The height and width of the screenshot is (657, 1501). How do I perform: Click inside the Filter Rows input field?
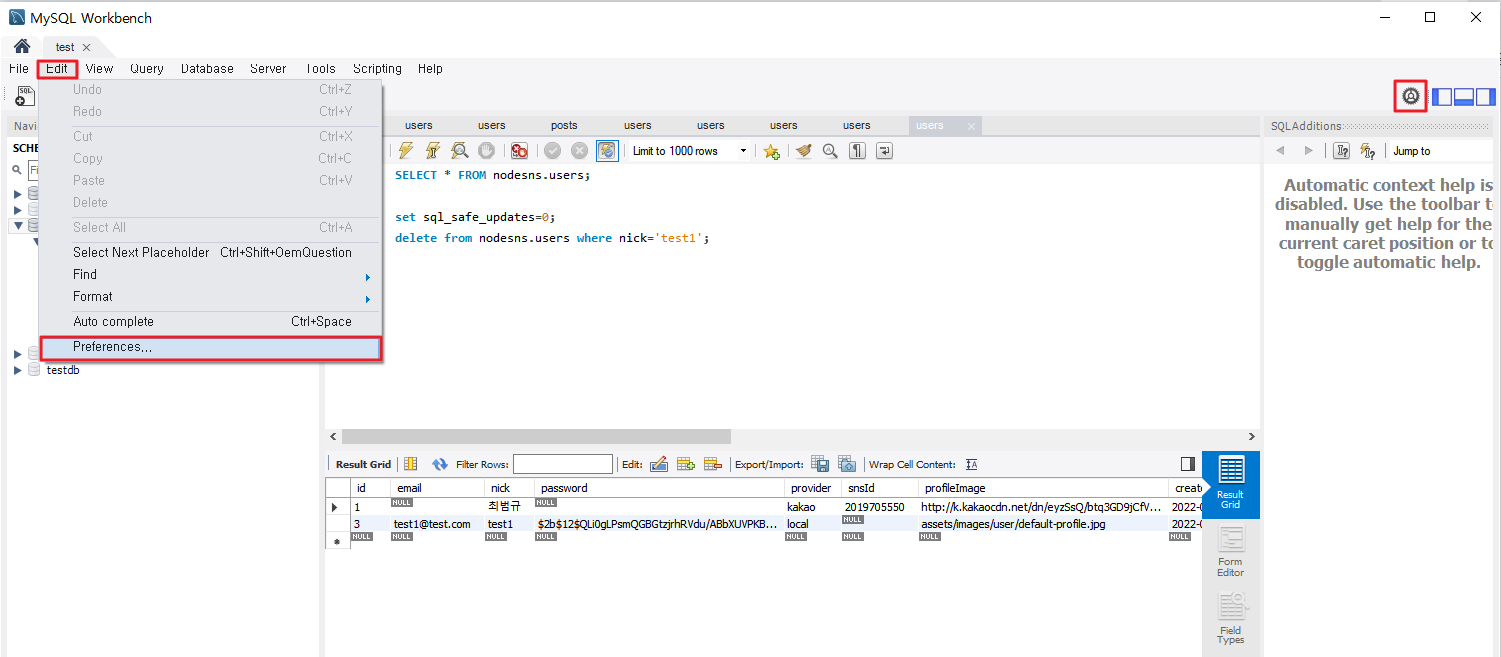(563, 463)
